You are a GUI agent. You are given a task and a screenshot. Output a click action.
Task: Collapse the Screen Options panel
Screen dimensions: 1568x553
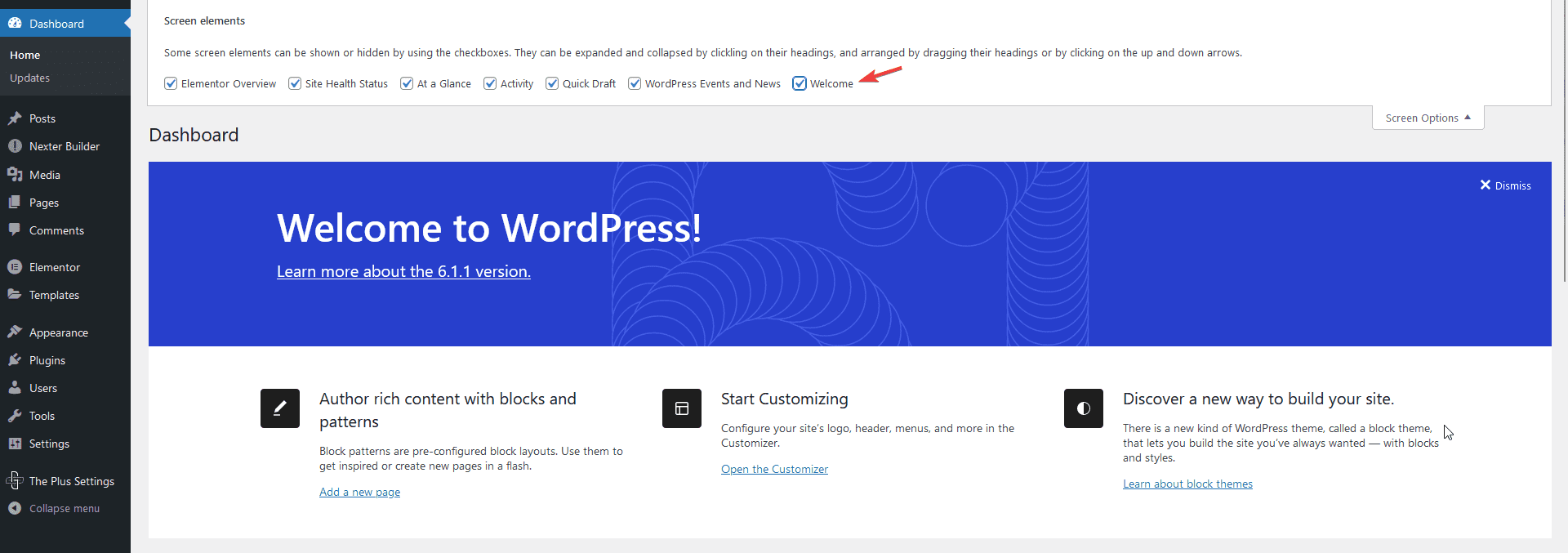coord(1428,118)
